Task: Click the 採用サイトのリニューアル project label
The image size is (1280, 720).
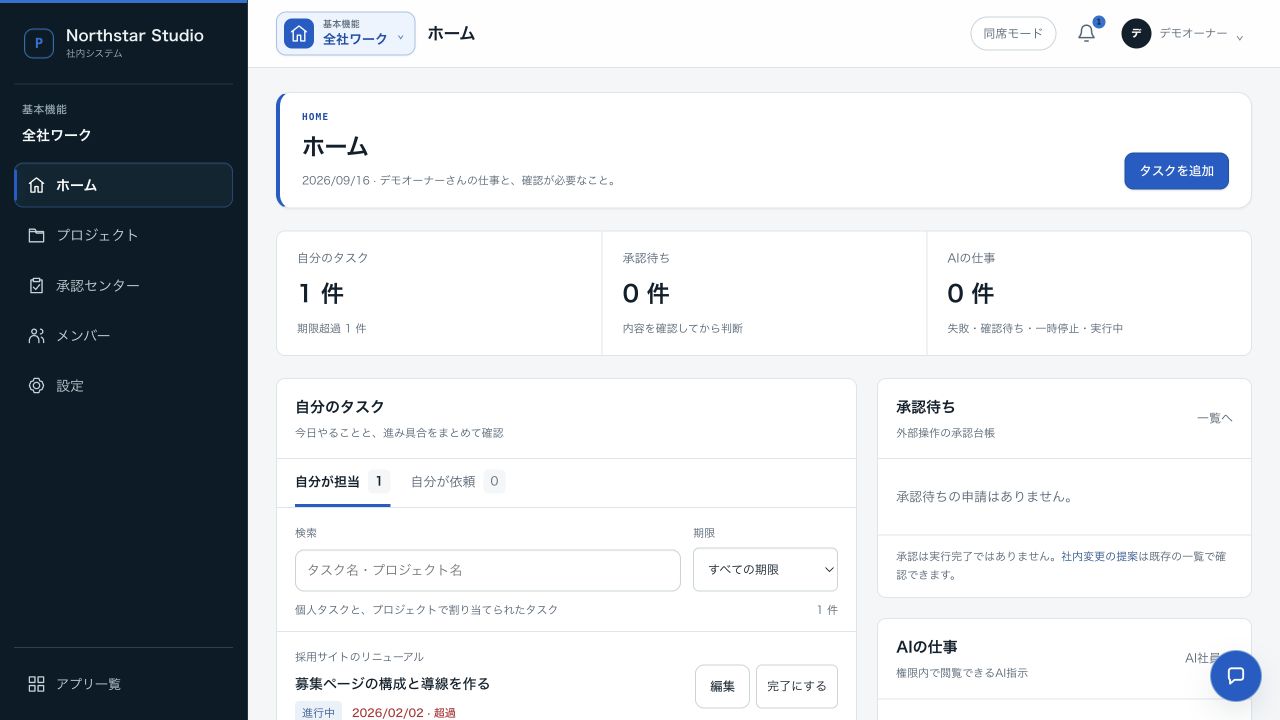Action: (x=359, y=657)
